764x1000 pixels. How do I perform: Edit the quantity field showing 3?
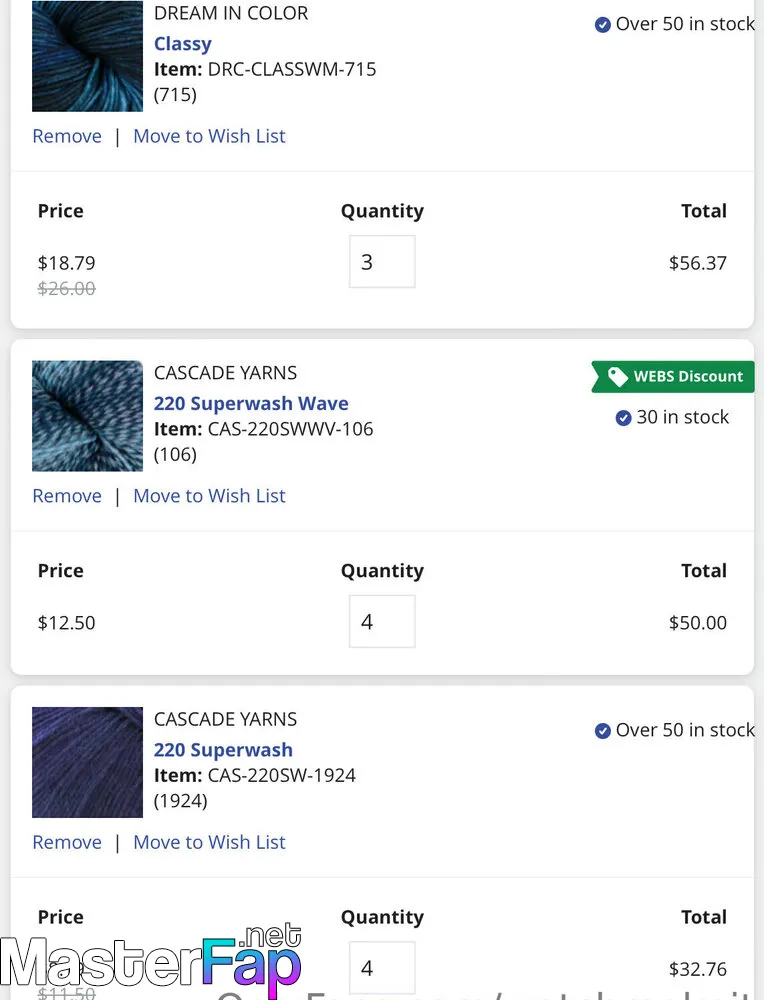pyautogui.click(x=382, y=261)
